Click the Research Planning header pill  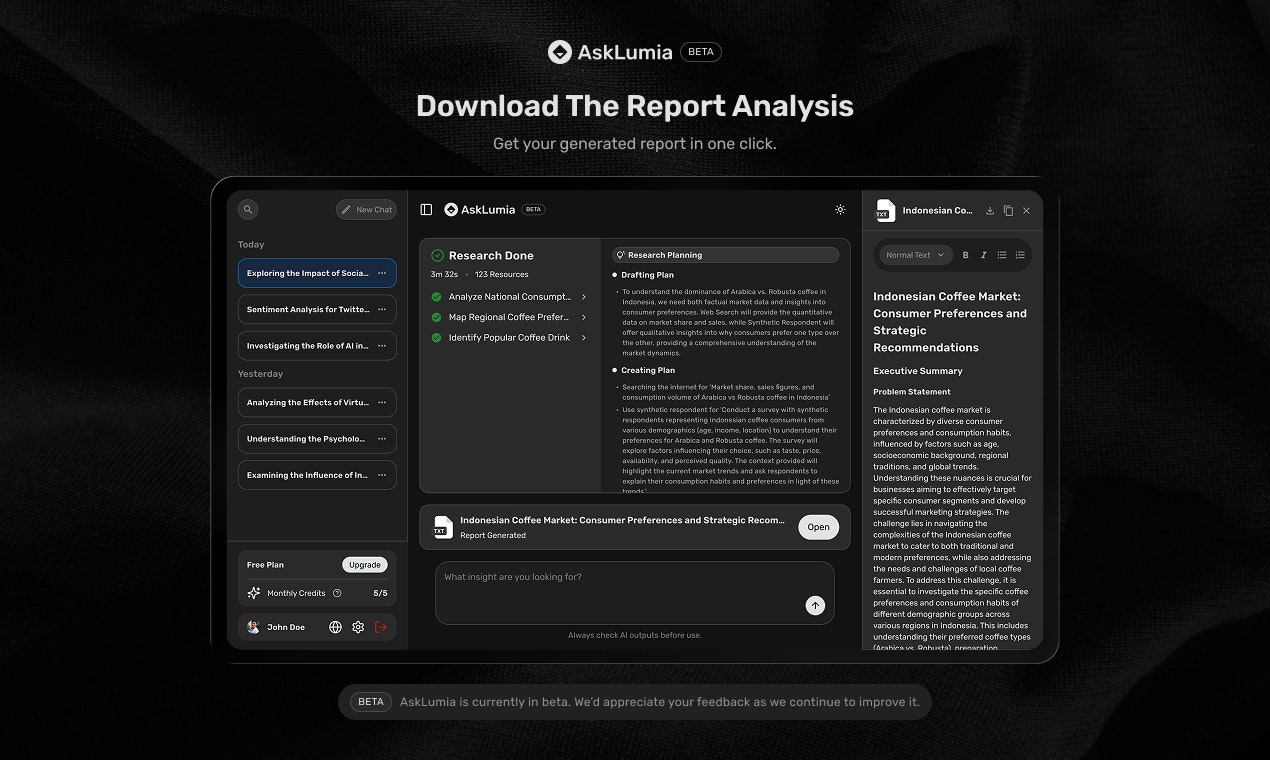pyautogui.click(x=725, y=255)
